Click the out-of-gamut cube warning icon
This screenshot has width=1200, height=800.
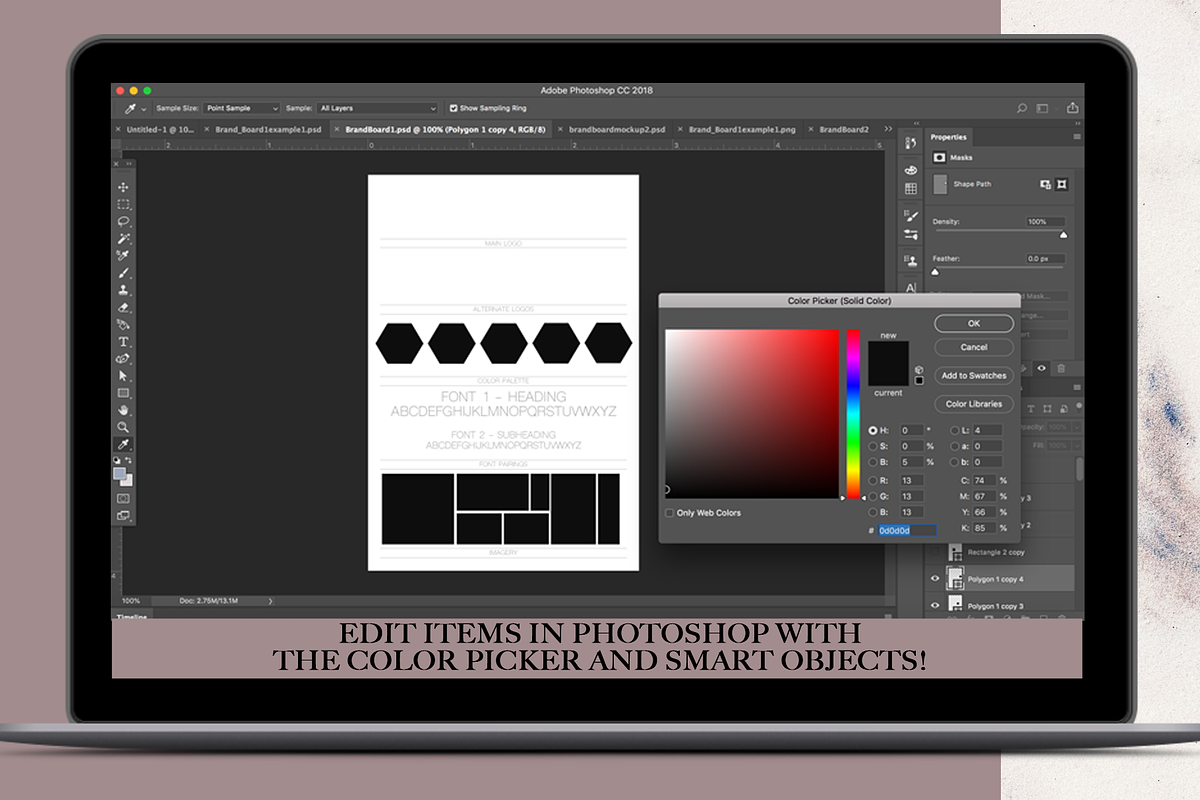point(919,370)
